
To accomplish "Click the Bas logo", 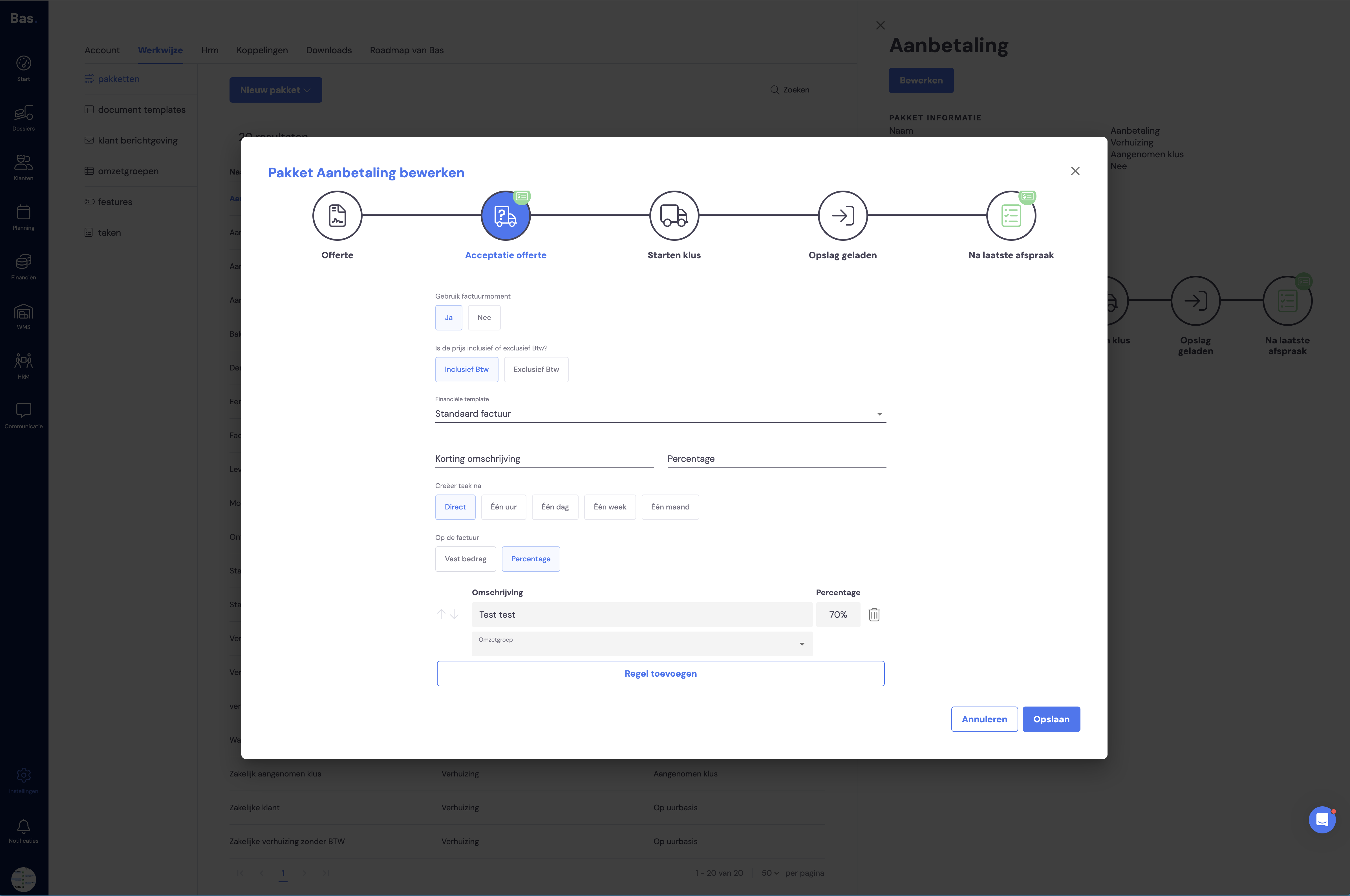I will point(23,18).
